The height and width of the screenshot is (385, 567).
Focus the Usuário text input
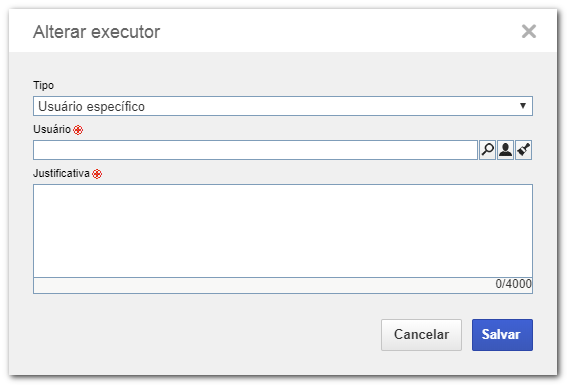click(255, 150)
